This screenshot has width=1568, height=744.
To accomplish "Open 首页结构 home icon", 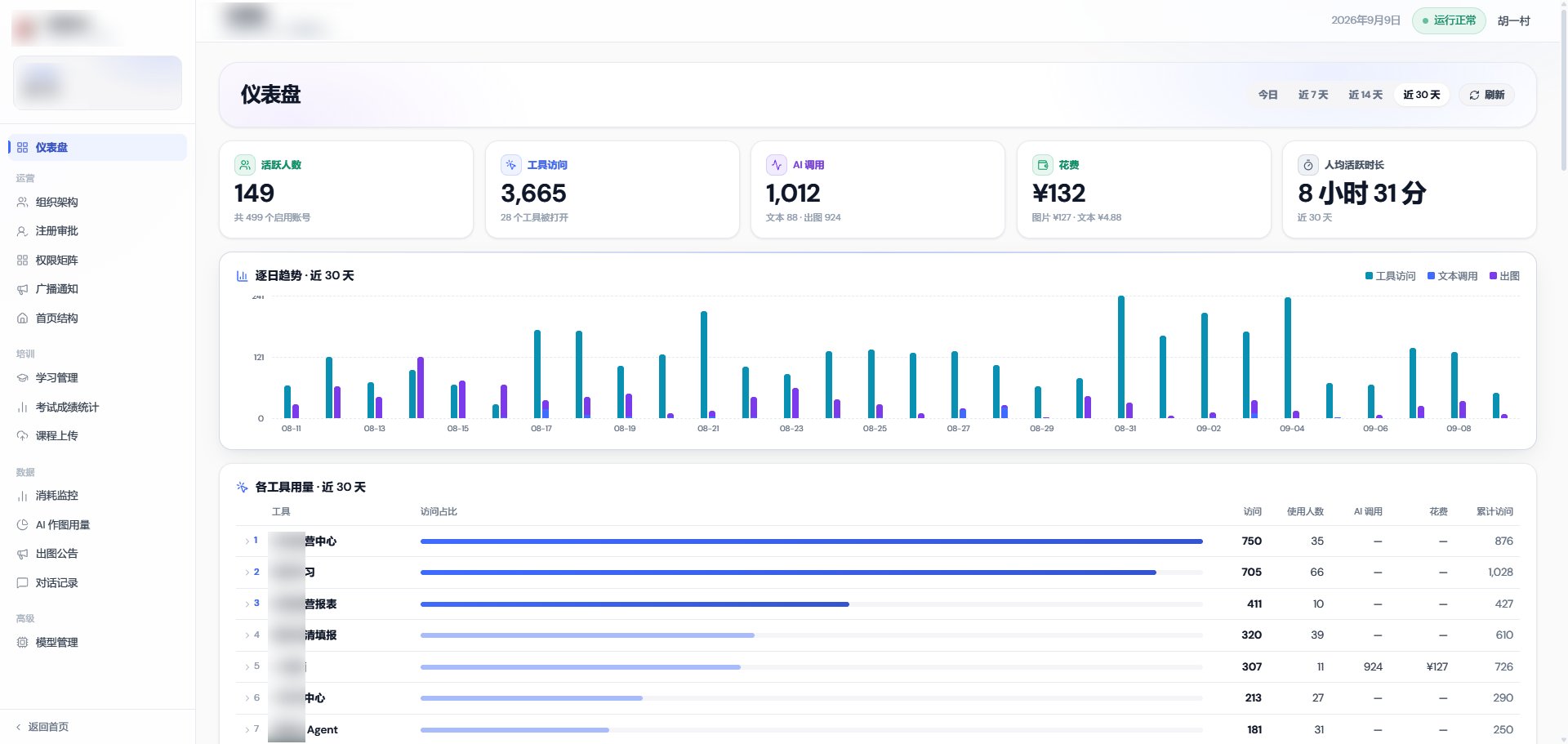I will coord(22,319).
